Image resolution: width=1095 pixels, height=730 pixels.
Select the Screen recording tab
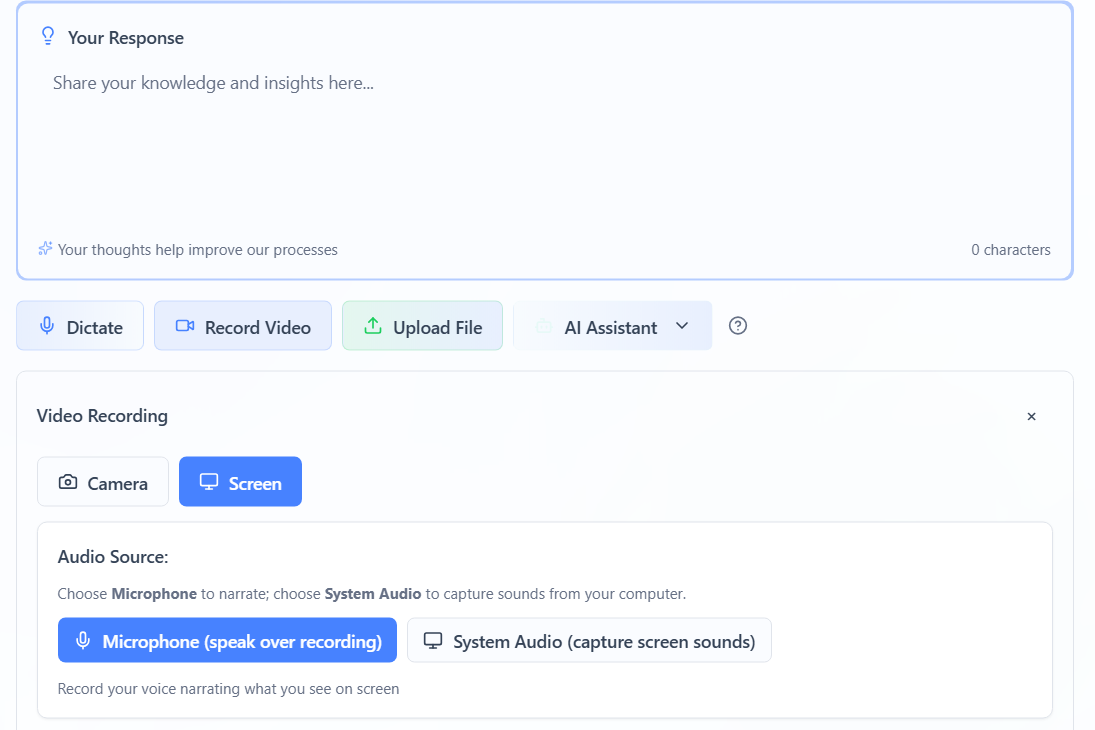240,481
